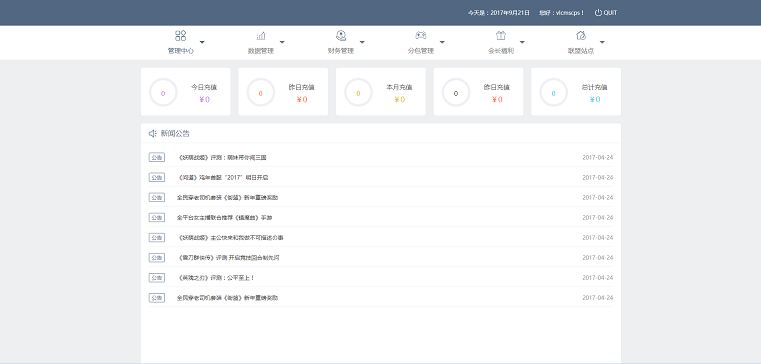Click the 今日充值 label
Image resolution: width=761 pixels, height=364 pixels.
click(204, 87)
